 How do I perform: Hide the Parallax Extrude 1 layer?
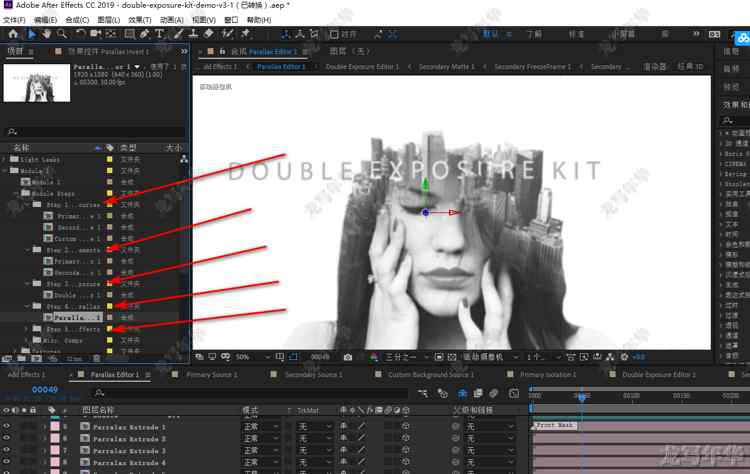tap(7, 426)
